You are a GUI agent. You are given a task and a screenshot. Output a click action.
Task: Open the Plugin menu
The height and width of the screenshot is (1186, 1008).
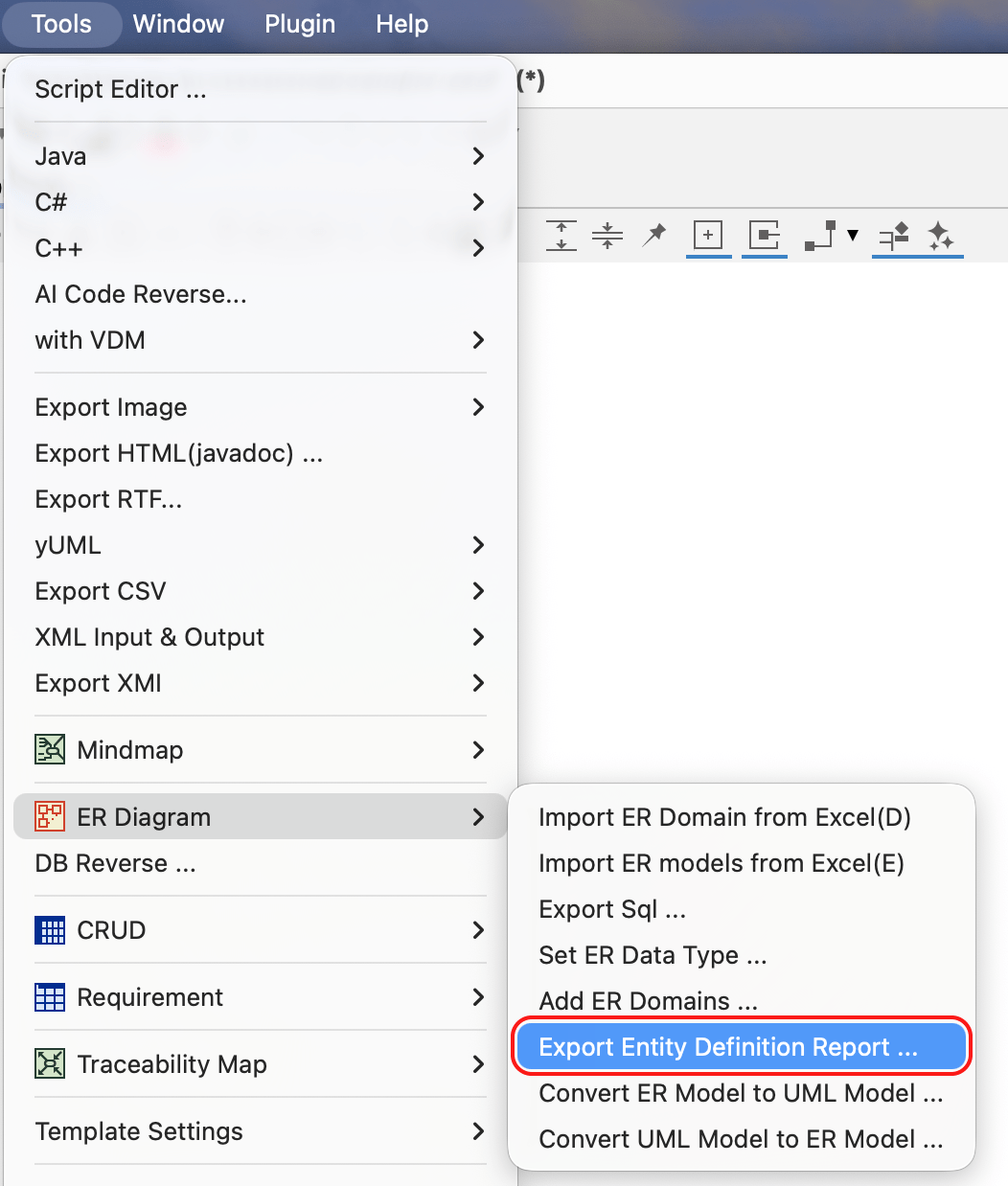(299, 24)
